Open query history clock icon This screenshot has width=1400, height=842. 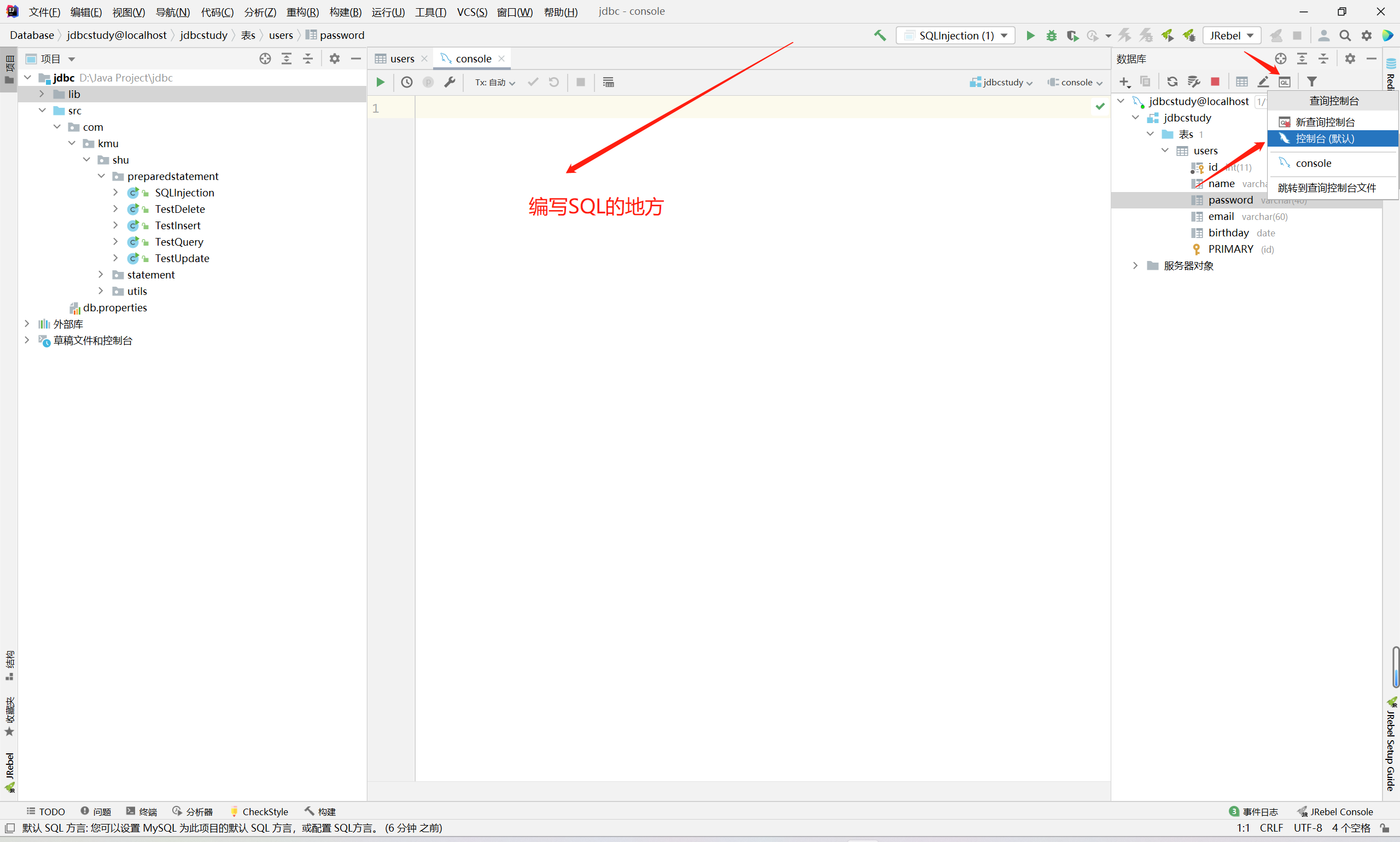coord(406,82)
